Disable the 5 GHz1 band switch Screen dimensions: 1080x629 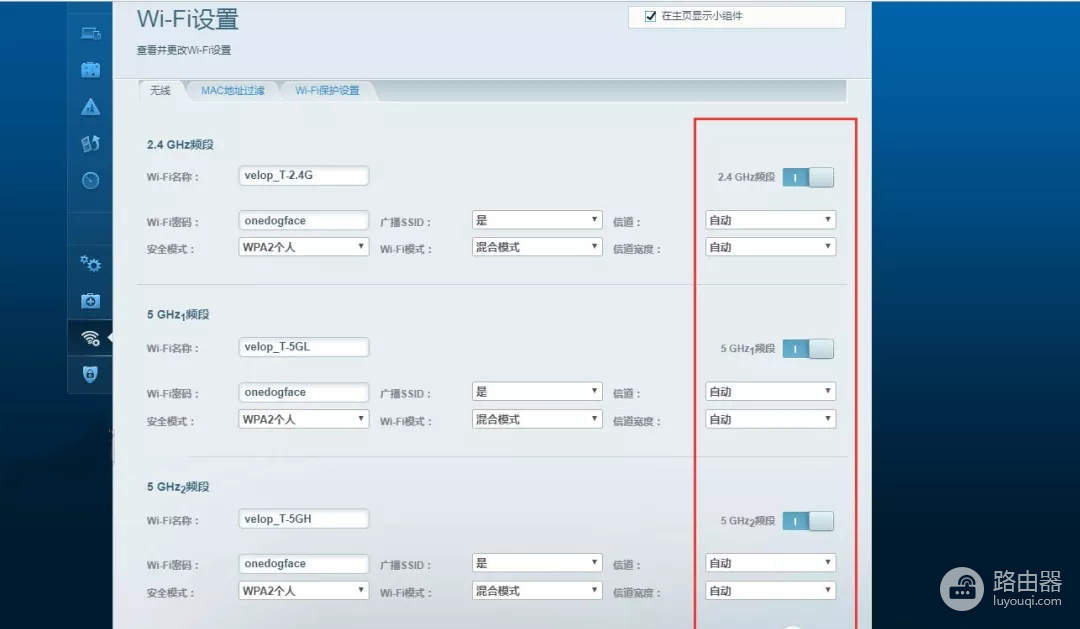pyautogui.click(x=807, y=349)
